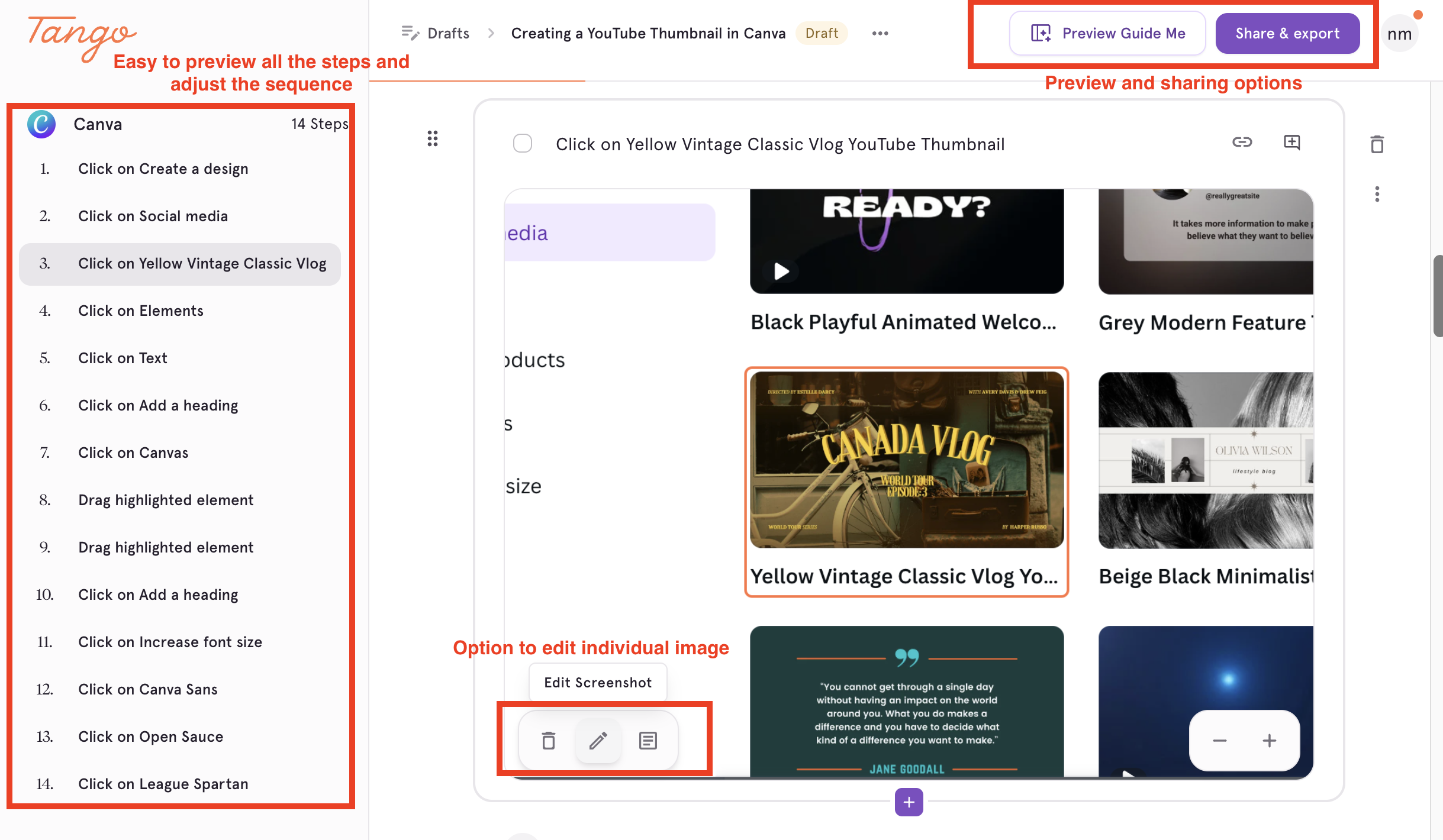The height and width of the screenshot is (840, 1443).
Task: Click the duplicate/copy icon in screenshot toolbar
Action: click(647, 740)
